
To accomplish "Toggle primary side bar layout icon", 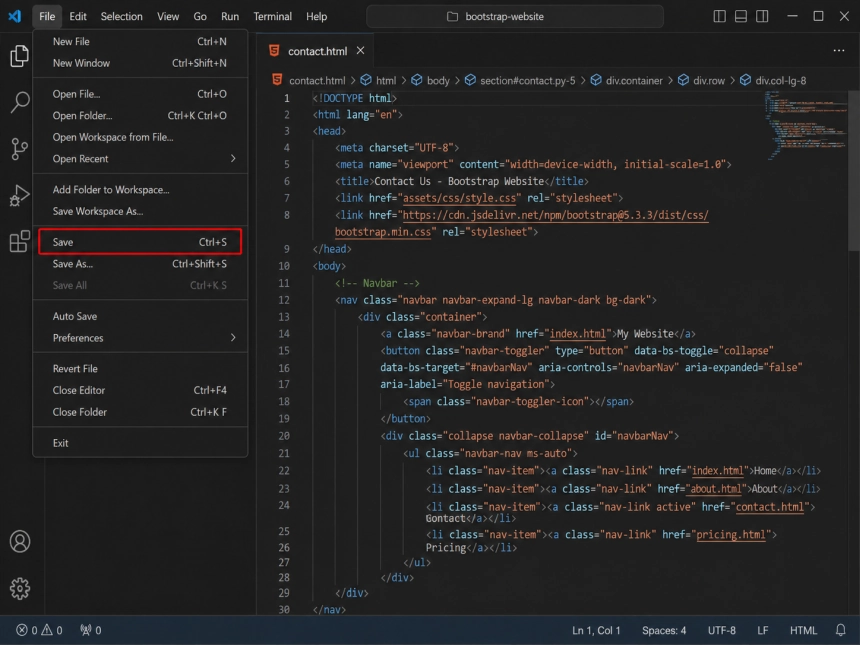I will click(x=719, y=16).
